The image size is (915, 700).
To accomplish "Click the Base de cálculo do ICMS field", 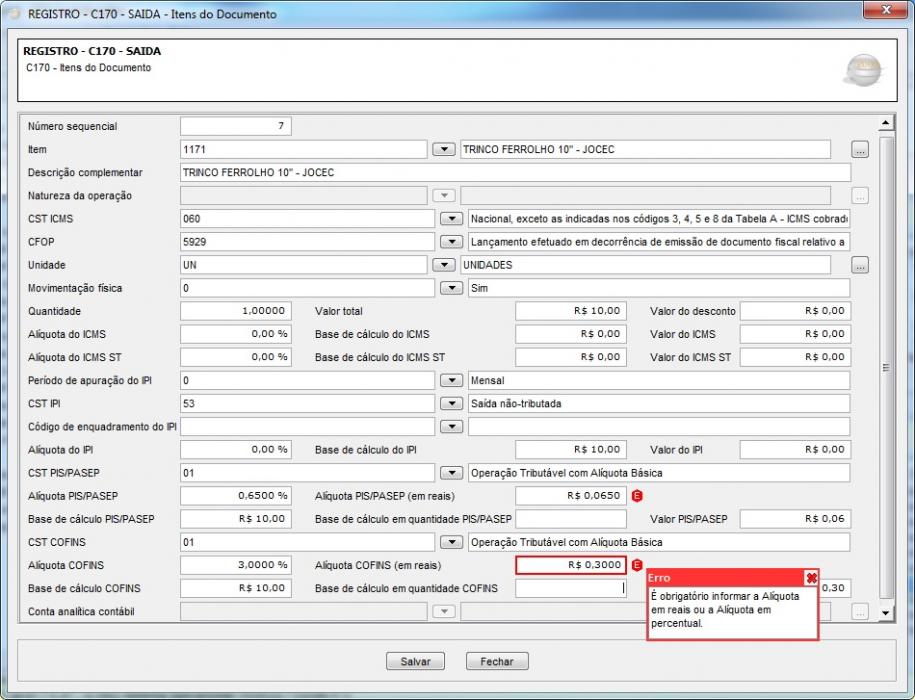I will (571, 334).
